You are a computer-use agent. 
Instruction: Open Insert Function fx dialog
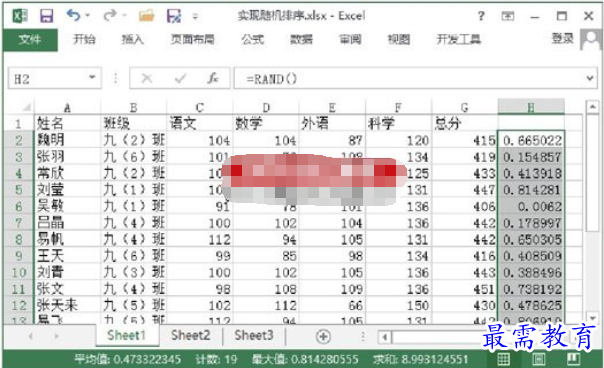pos(213,79)
